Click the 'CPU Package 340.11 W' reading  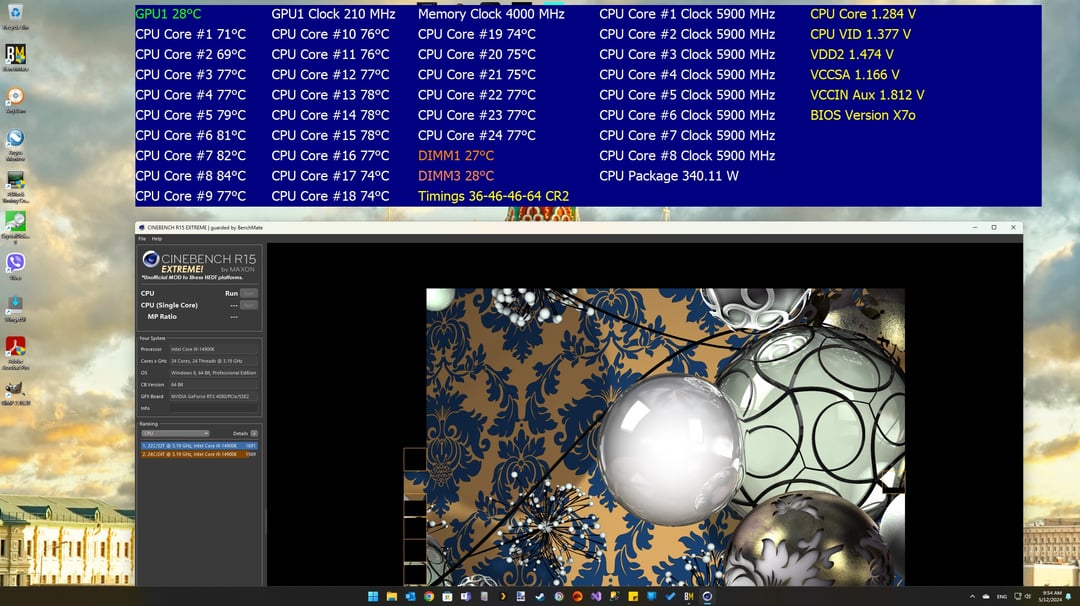coord(669,176)
